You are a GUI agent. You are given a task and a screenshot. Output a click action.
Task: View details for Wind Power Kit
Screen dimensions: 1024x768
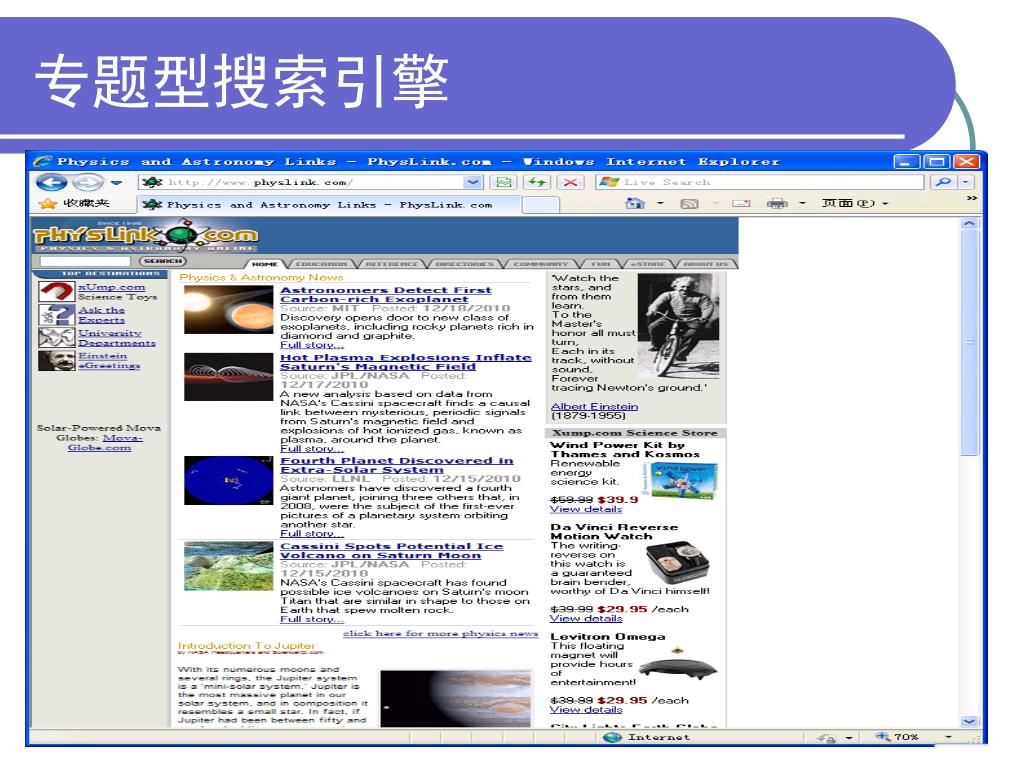coord(586,509)
